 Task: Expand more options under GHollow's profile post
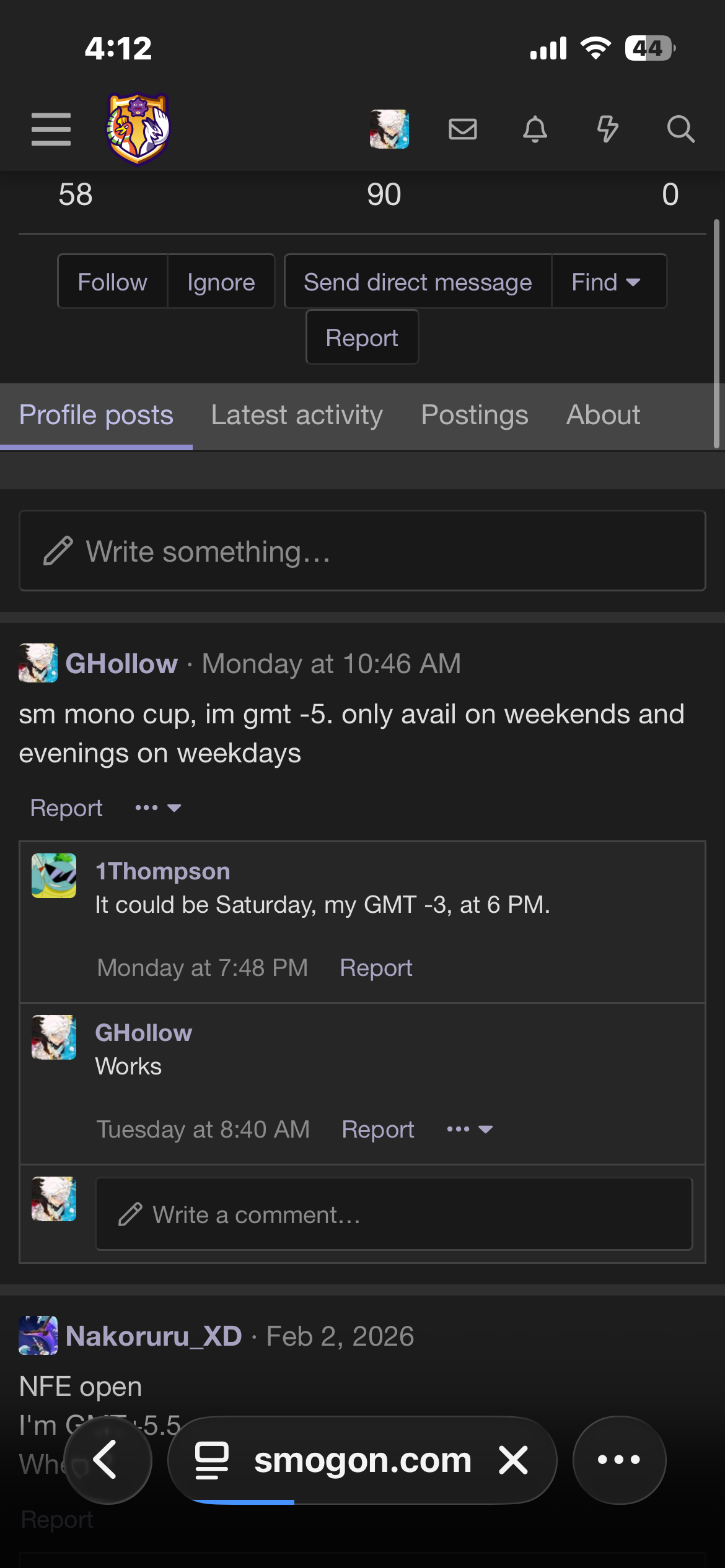pos(157,808)
